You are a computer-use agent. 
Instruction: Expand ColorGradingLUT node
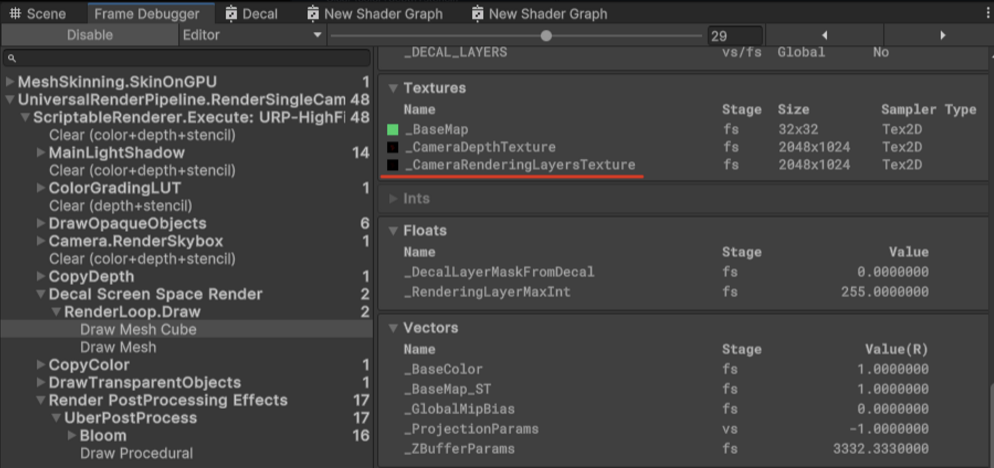41,188
